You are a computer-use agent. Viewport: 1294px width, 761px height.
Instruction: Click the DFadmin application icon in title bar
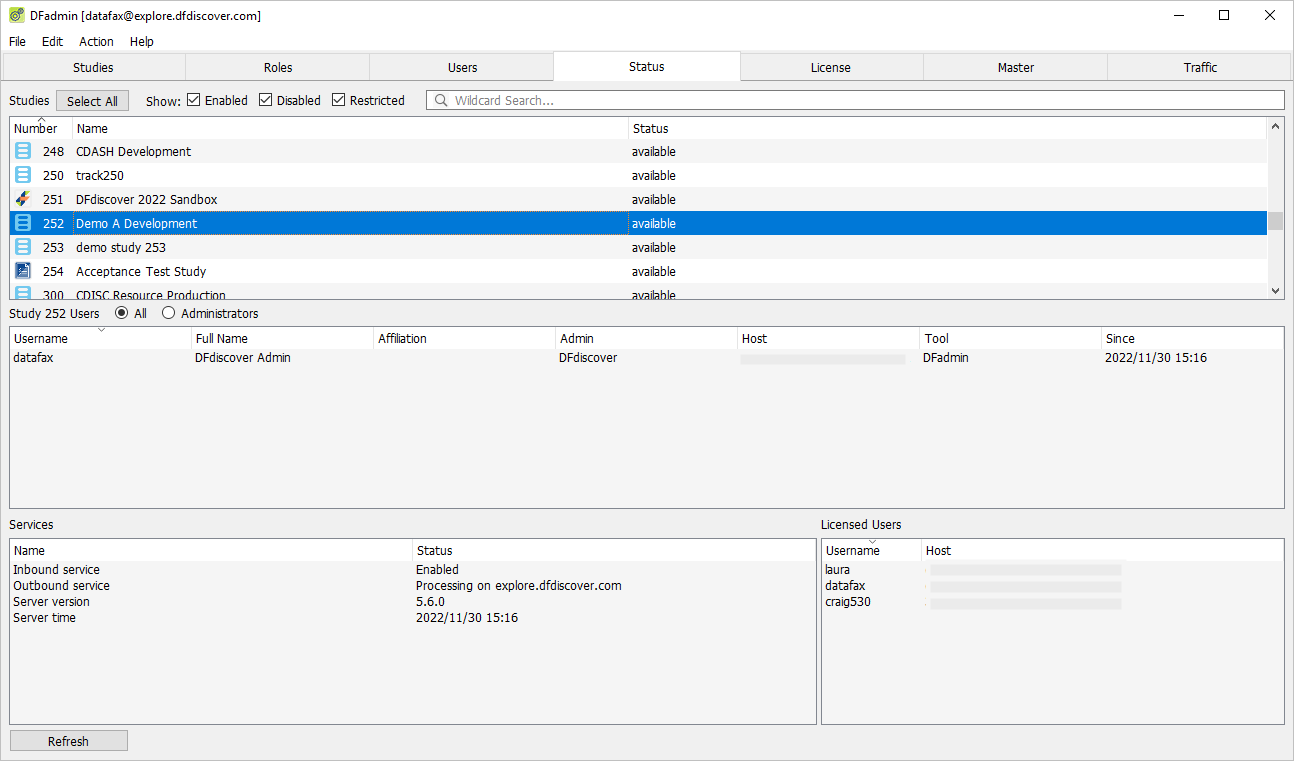pos(17,15)
